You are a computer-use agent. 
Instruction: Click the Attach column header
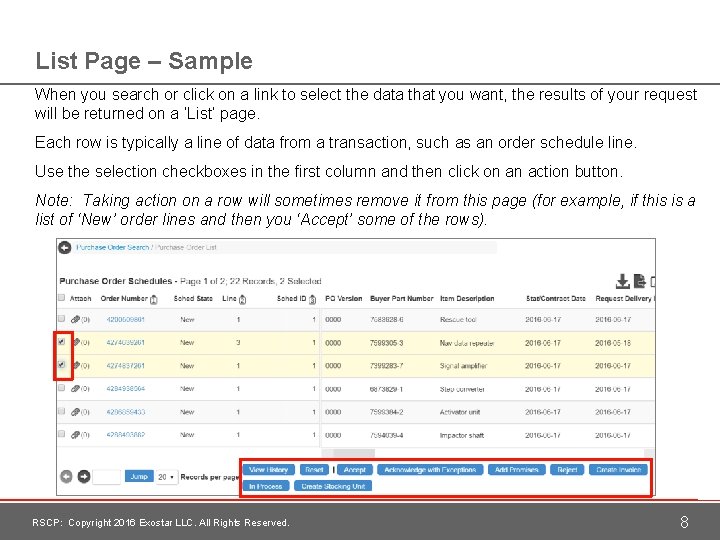[x=80, y=298]
